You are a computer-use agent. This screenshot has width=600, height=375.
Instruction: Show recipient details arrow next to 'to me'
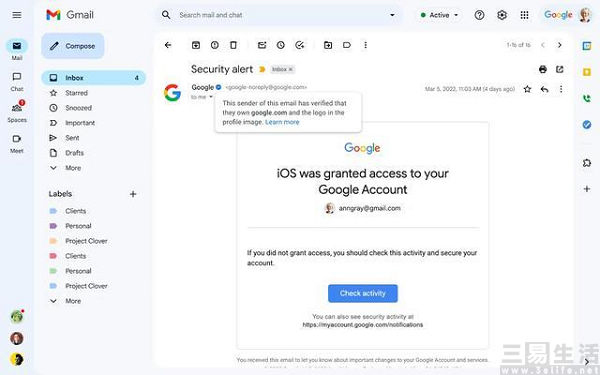coord(210,97)
